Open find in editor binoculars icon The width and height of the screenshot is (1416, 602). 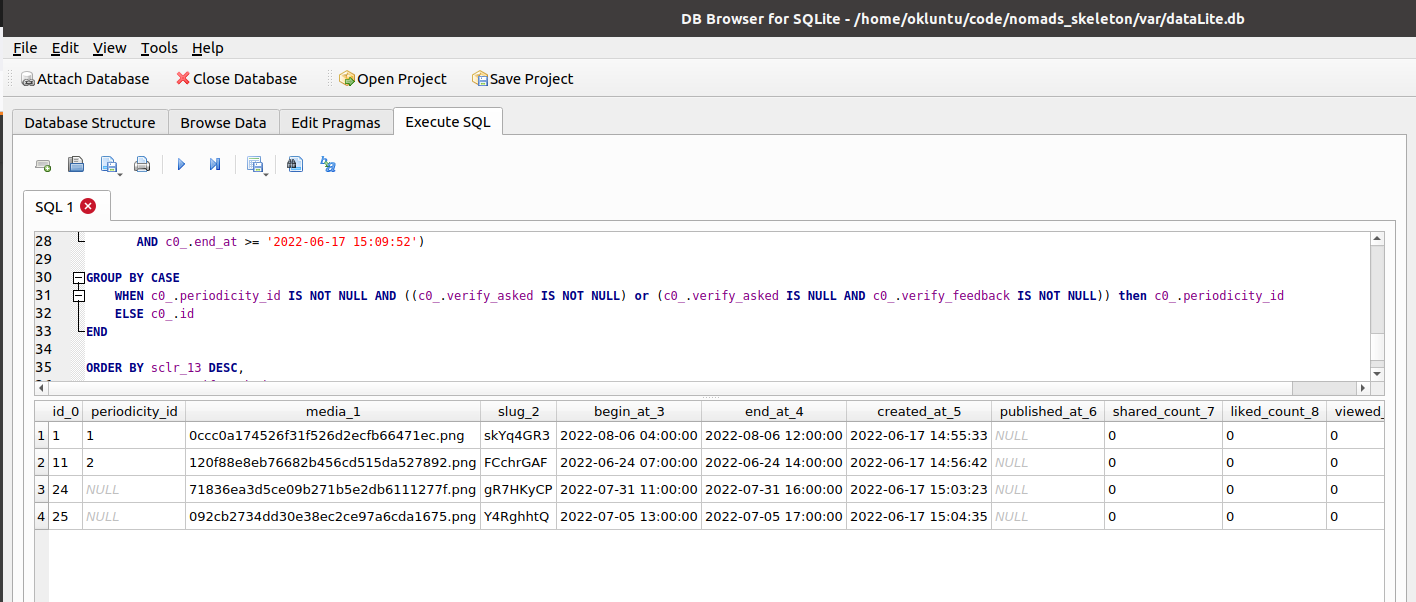coord(294,165)
